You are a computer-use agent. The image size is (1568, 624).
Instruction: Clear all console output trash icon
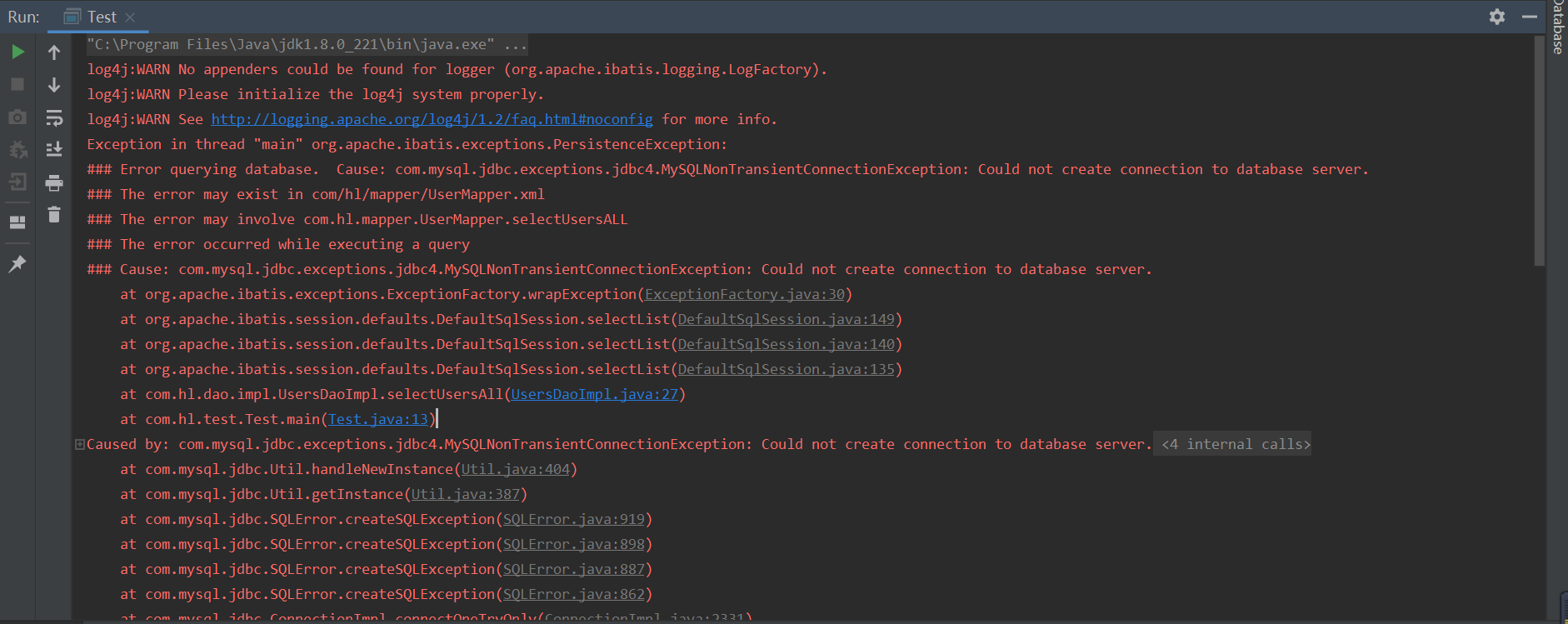54,214
